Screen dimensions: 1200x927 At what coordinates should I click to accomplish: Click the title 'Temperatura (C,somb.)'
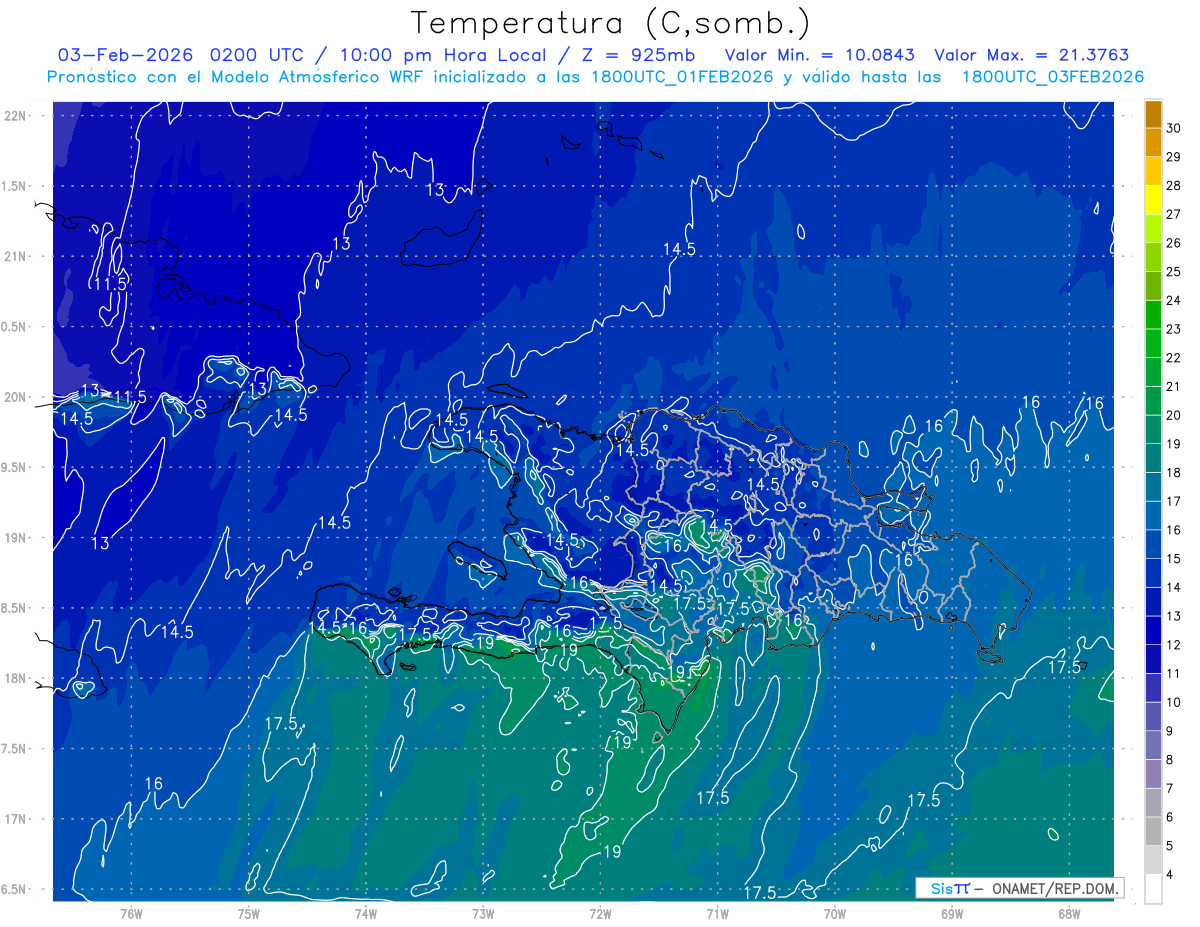(611, 23)
